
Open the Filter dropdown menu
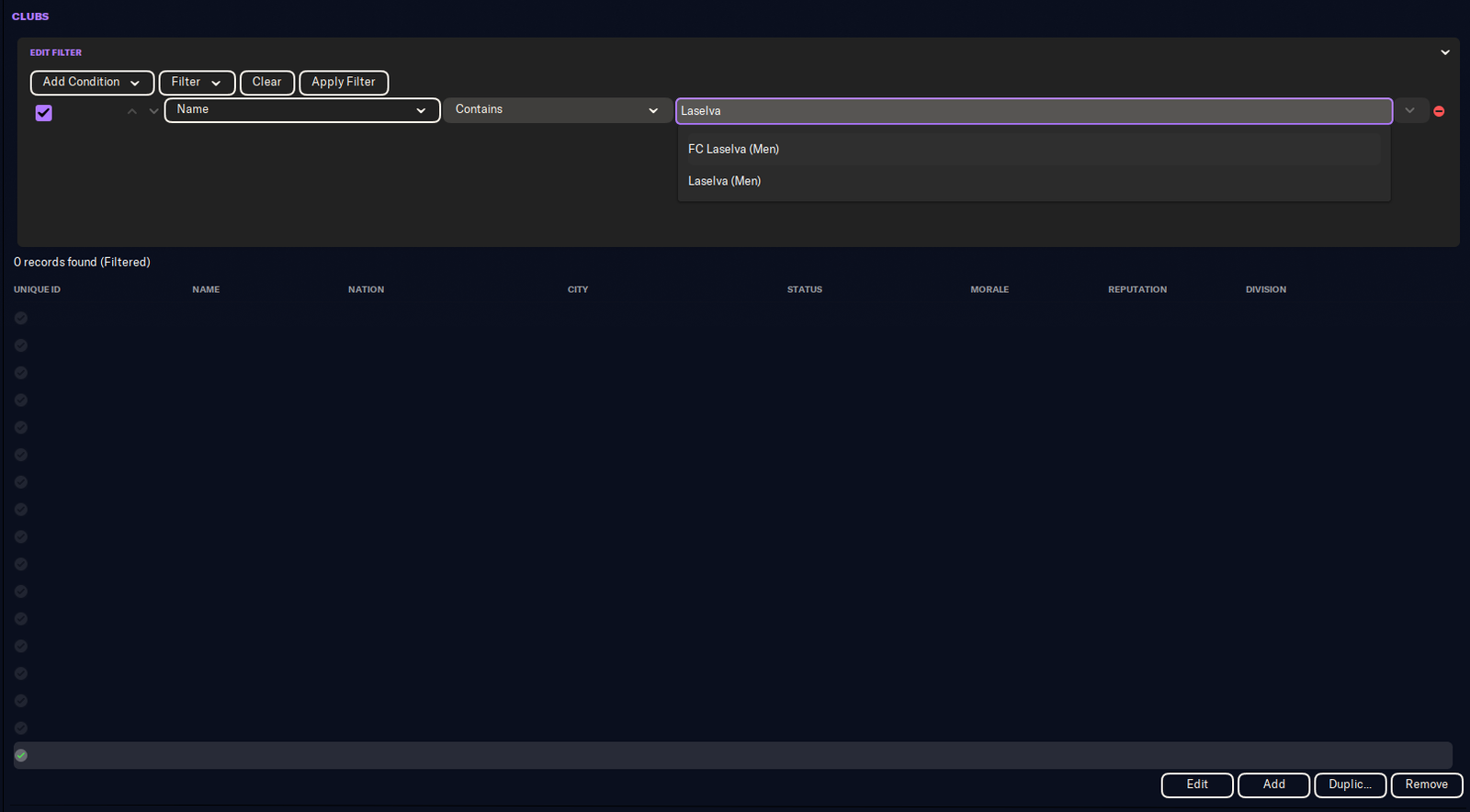pos(197,82)
